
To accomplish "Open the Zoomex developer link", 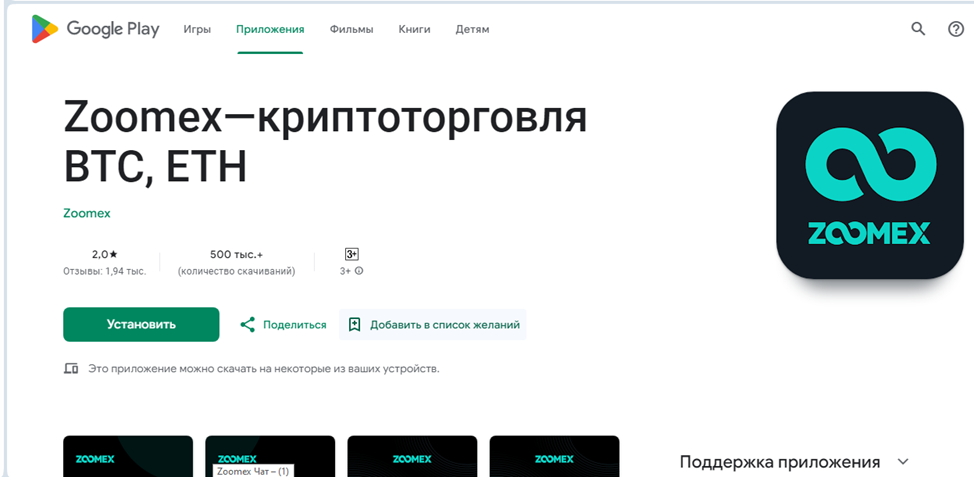I will 87,213.
